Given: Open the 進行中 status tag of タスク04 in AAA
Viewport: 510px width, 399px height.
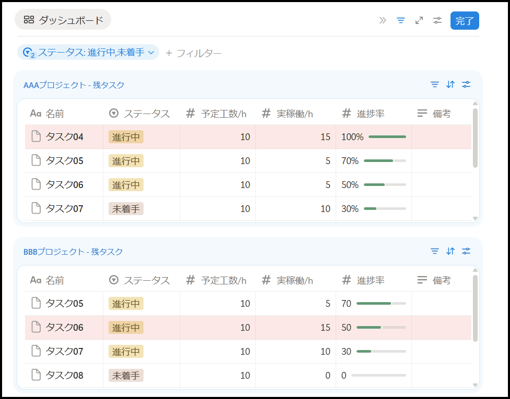Looking at the screenshot, I should point(126,137).
